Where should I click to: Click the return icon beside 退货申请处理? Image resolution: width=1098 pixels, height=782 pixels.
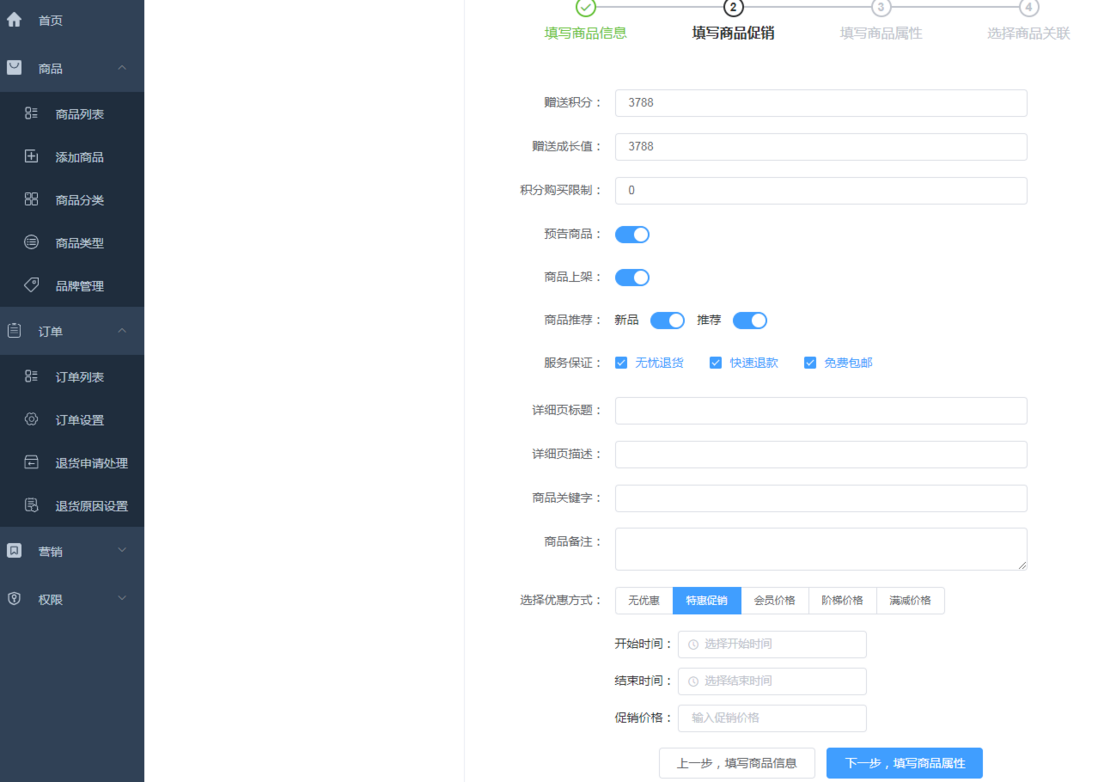(31, 462)
